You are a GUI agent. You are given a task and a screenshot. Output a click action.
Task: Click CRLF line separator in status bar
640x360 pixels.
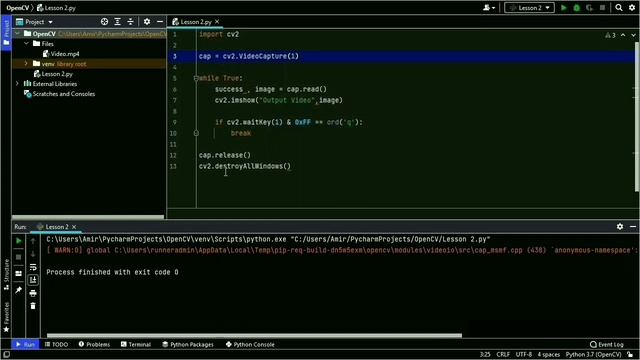click(x=503, y=355)
